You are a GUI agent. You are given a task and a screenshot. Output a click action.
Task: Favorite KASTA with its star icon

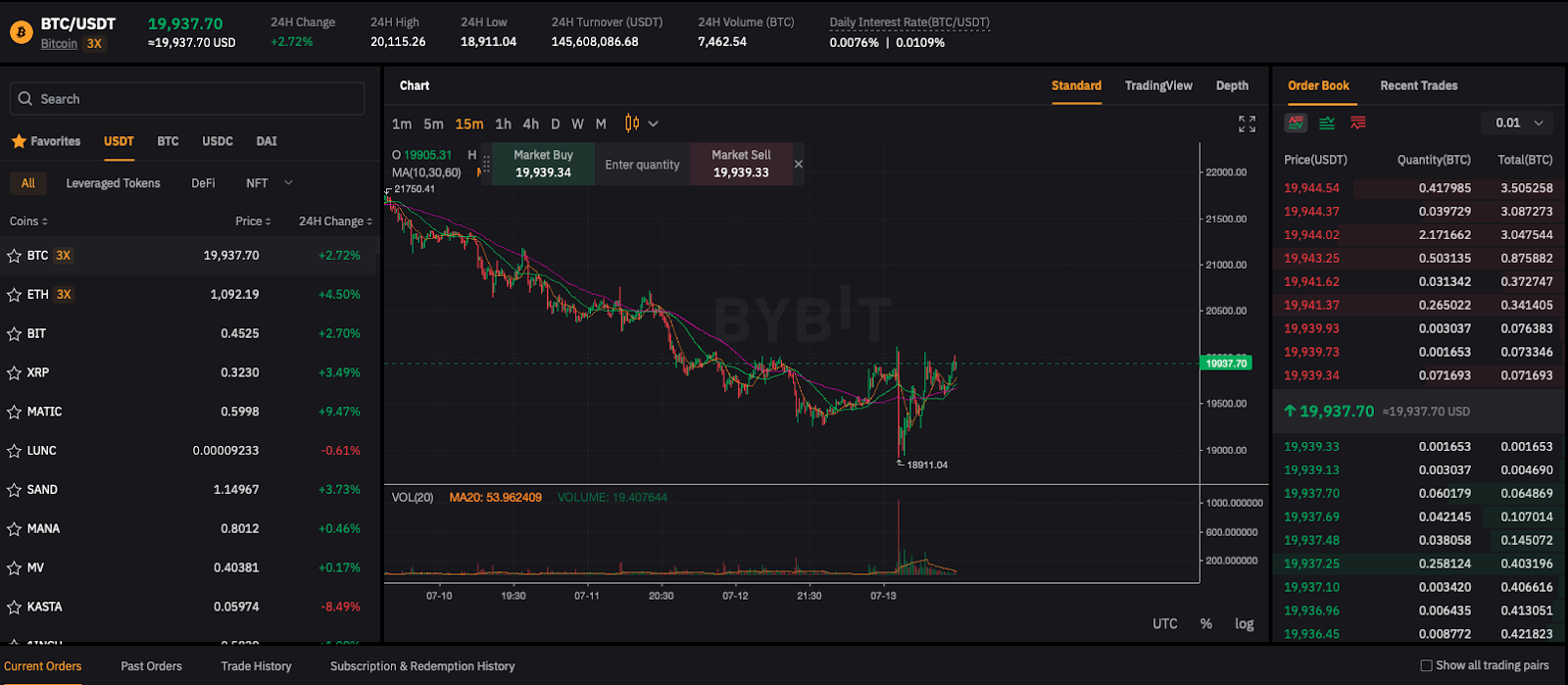coord(14,608)
